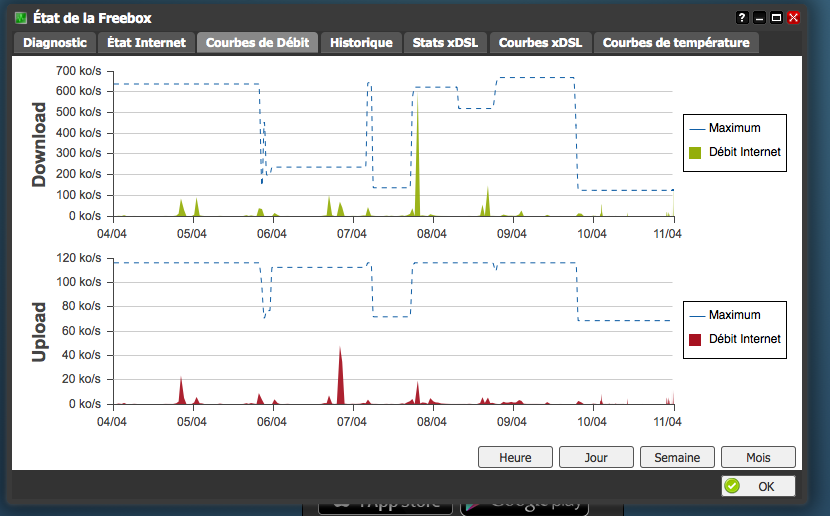Click the Download axis title
Viewport: 830px width, 516px height.
39,144
